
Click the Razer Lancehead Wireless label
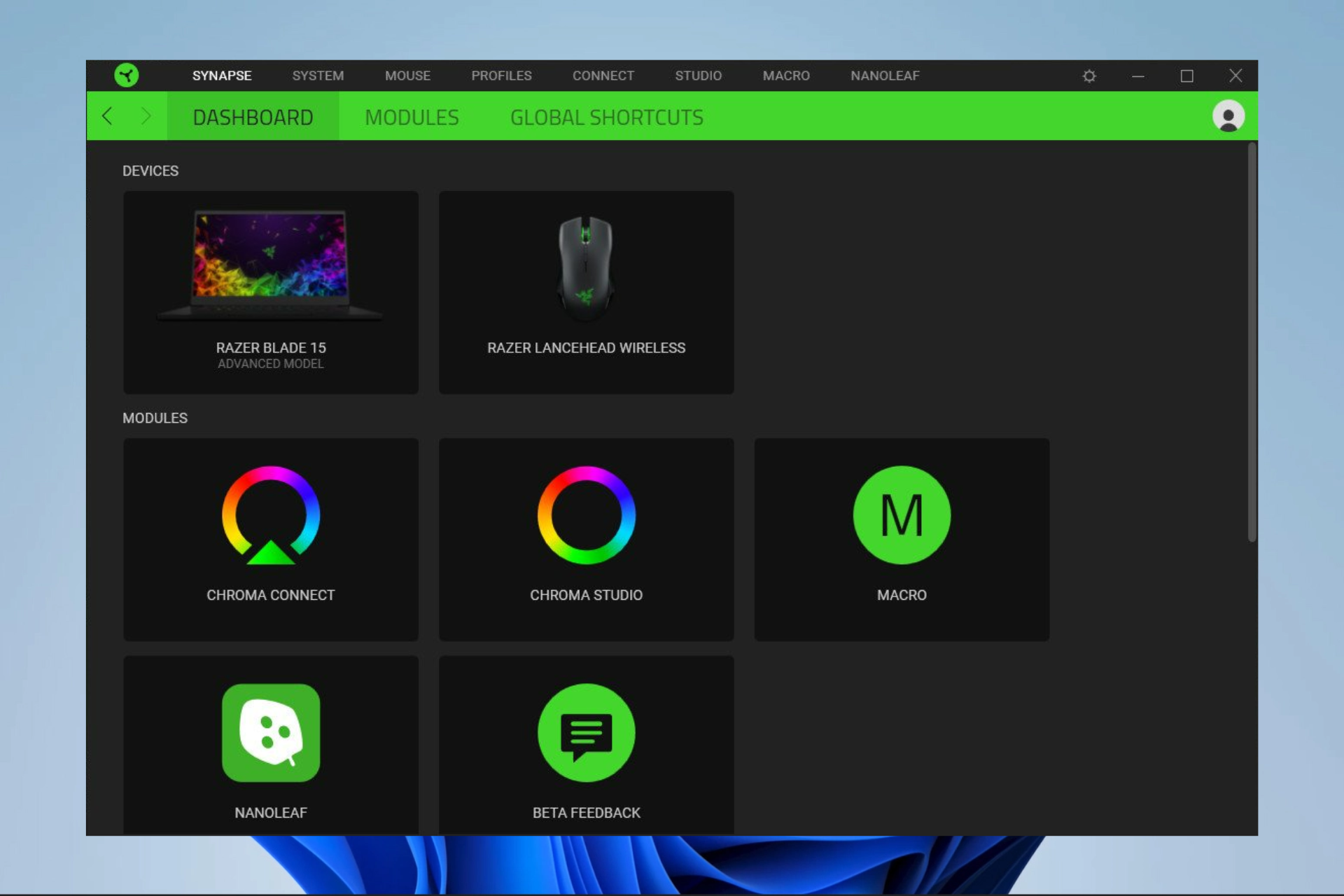pos(587,348)
